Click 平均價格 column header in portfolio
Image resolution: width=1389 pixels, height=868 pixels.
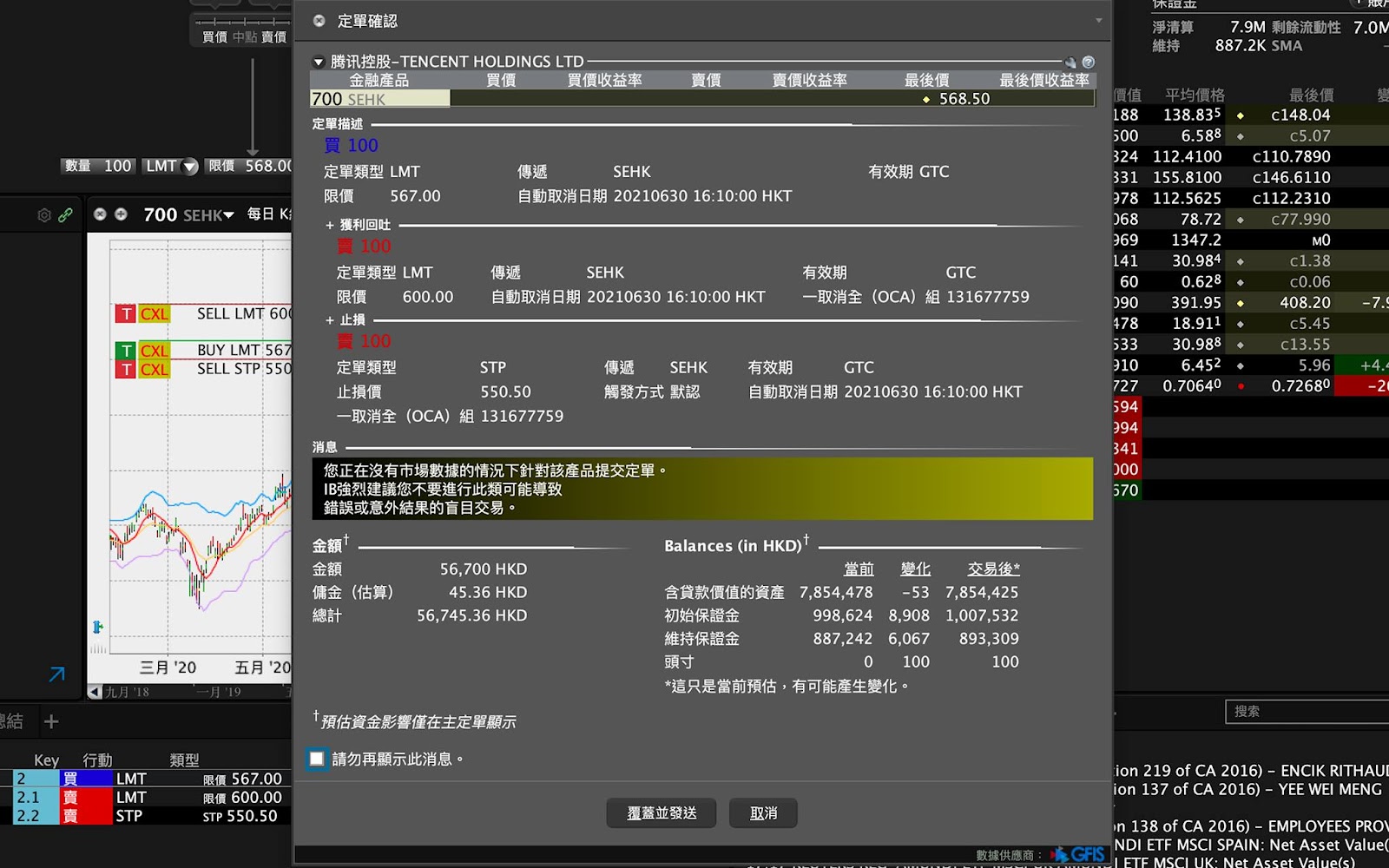(1195, 95)
